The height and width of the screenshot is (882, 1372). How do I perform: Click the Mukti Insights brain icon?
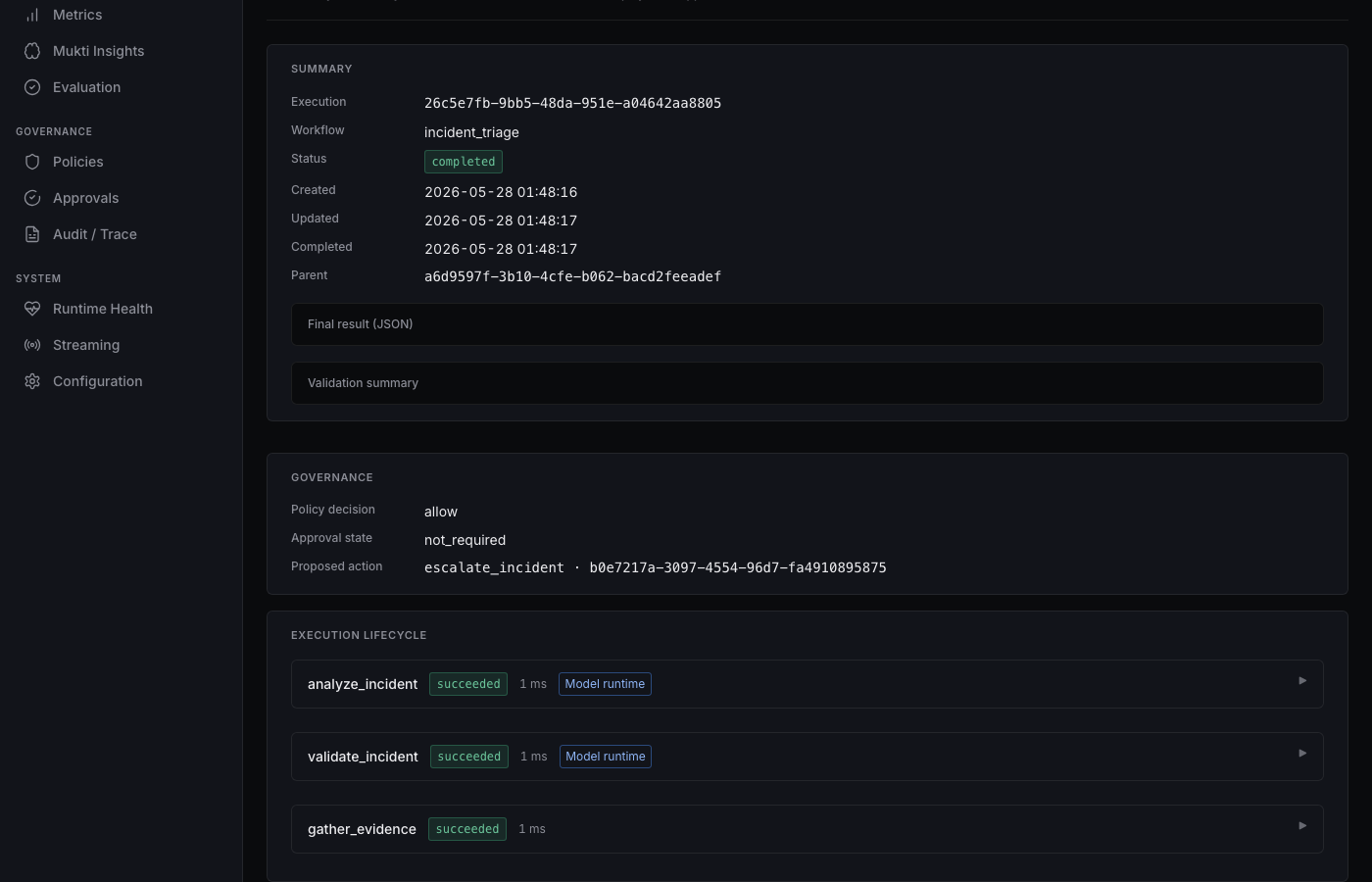click(x=32, y=51)
